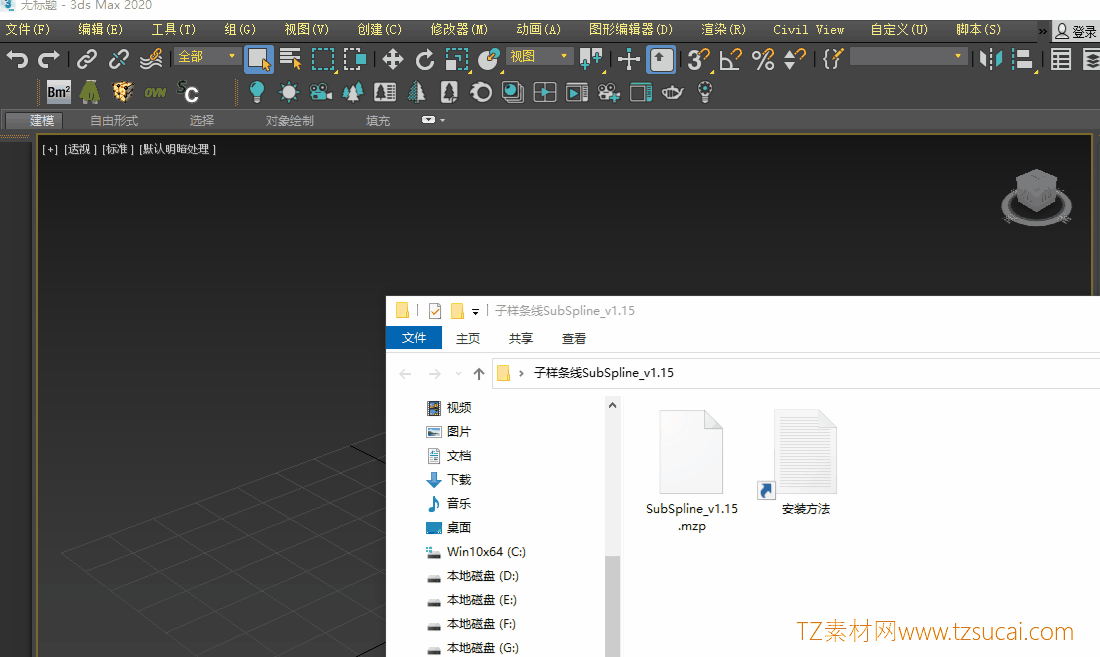Viewport: 1100px width, 657px height.
Task: Open Edit Named Selection Sets
Action: tap(832, 59)
